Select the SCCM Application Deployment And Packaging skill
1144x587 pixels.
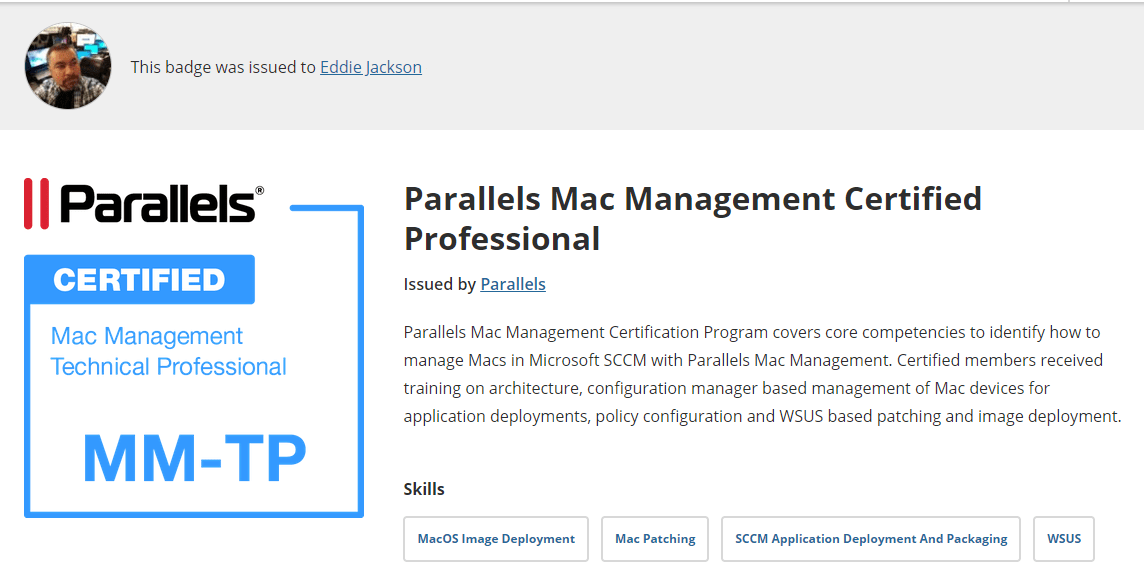pos(870,538)
